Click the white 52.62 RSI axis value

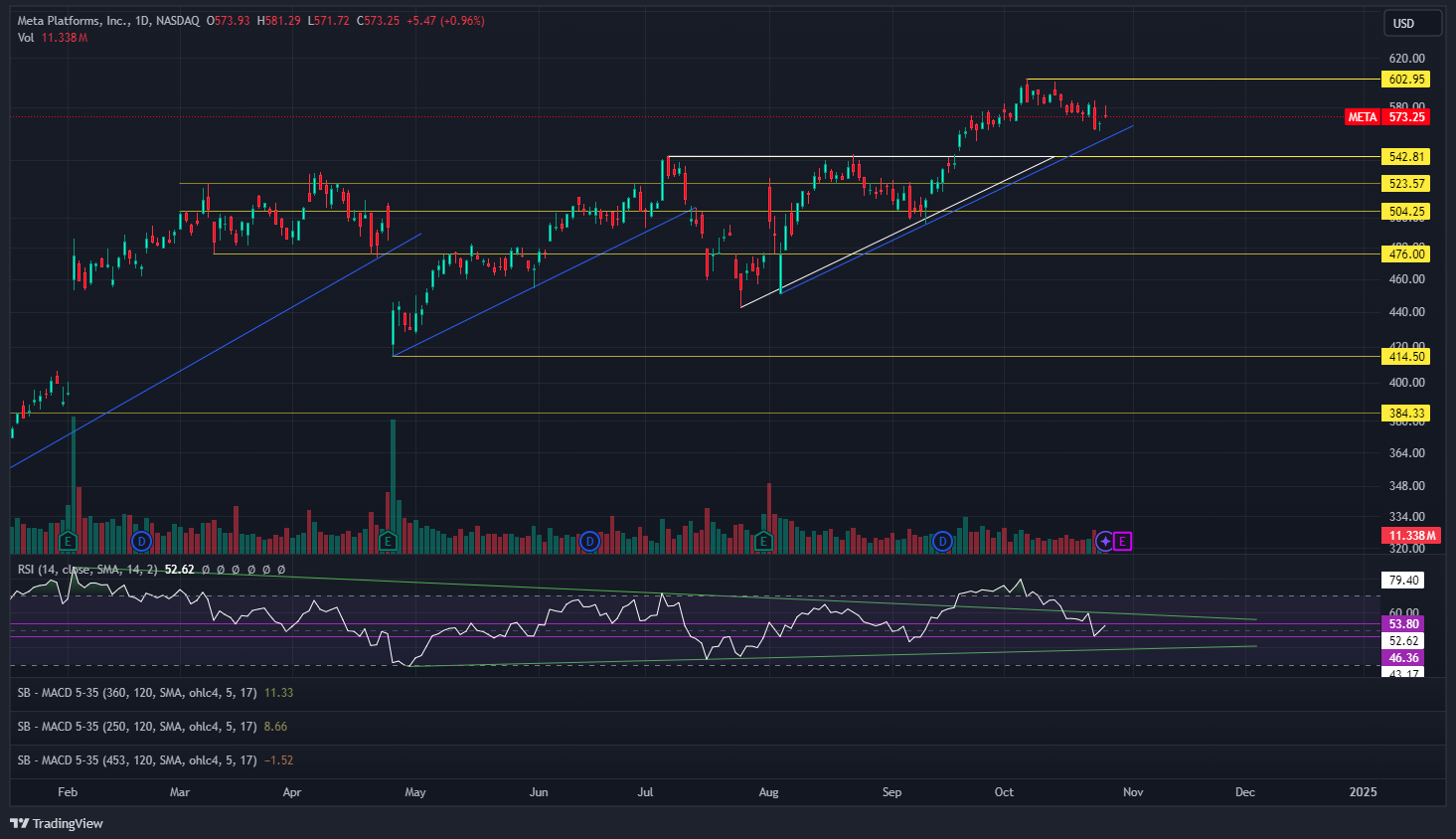coord(1403,641)
